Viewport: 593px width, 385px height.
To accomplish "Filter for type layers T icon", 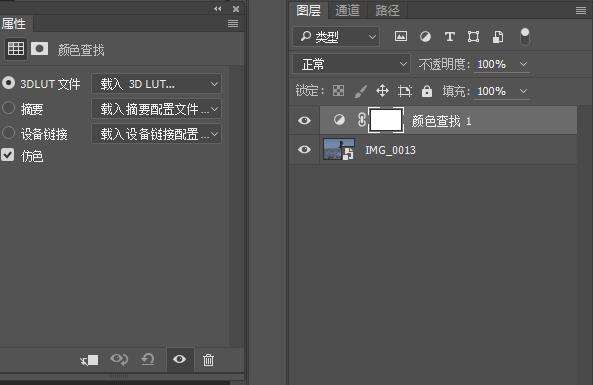I will coord(449,37).
